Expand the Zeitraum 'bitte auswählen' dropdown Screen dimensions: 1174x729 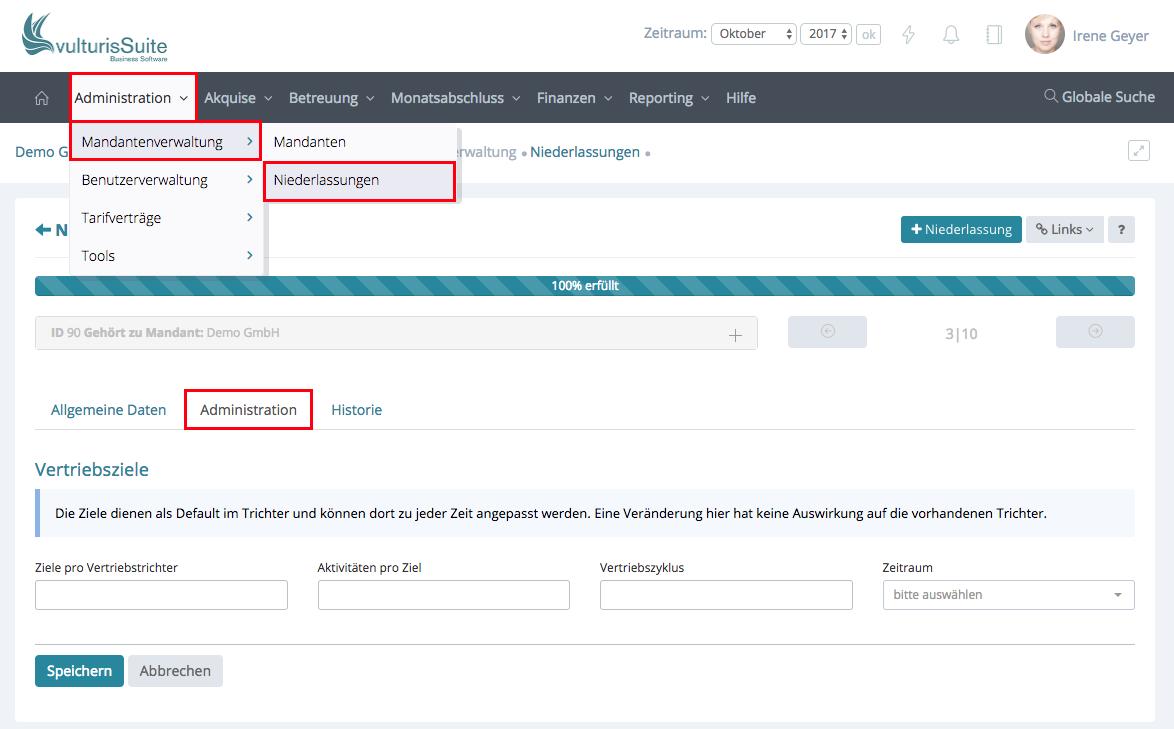coord(1008,595)
